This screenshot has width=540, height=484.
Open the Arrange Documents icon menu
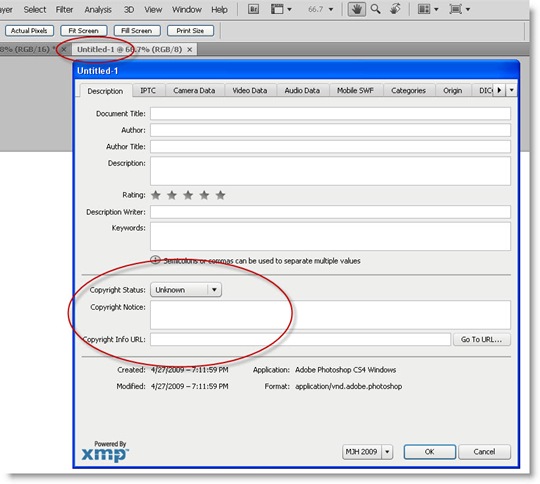tap(428, 9)
